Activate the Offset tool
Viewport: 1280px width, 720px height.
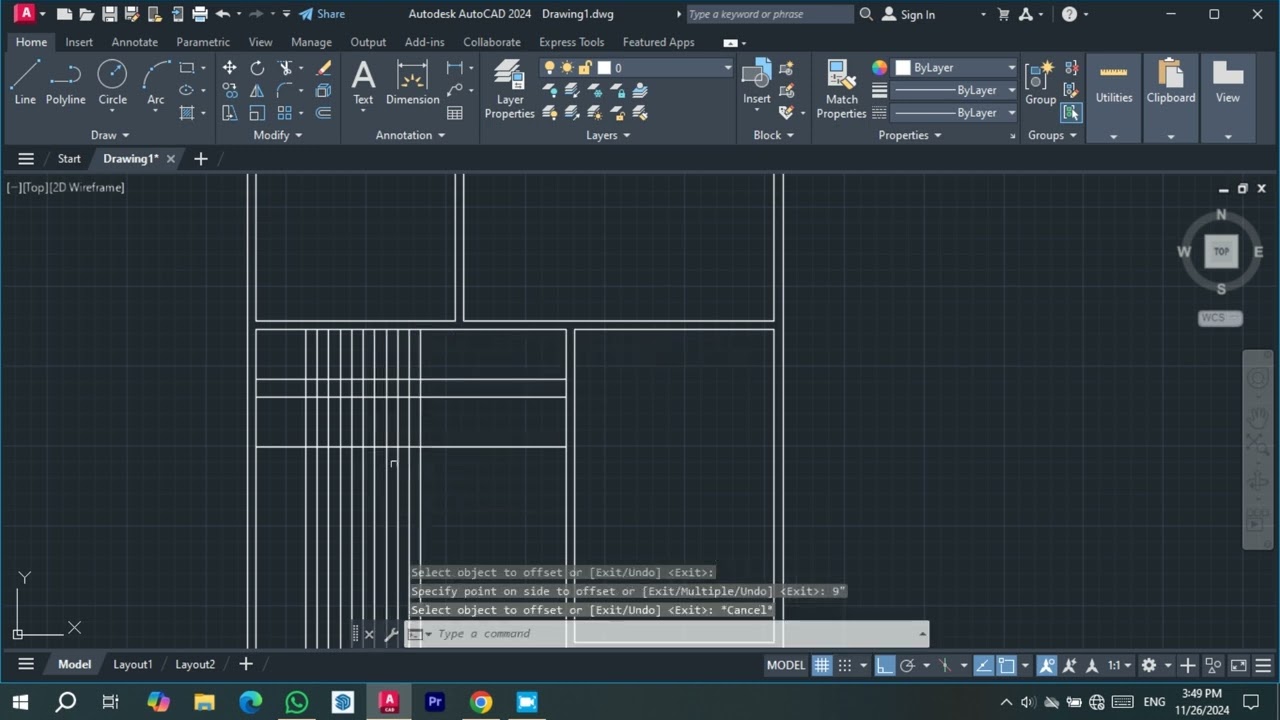tap(323, 113)
